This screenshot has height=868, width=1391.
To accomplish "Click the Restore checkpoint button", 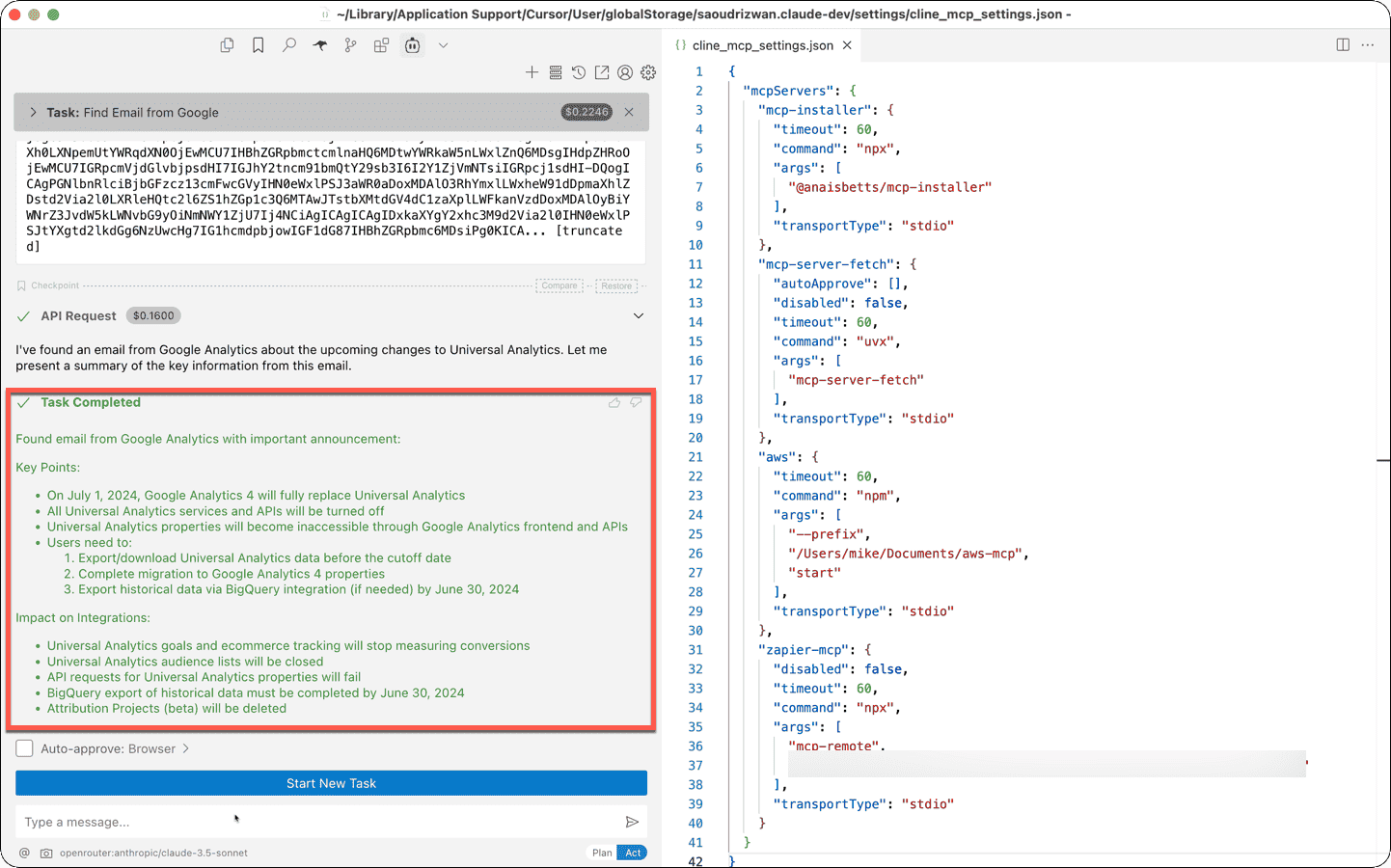I will click(616, 285).
